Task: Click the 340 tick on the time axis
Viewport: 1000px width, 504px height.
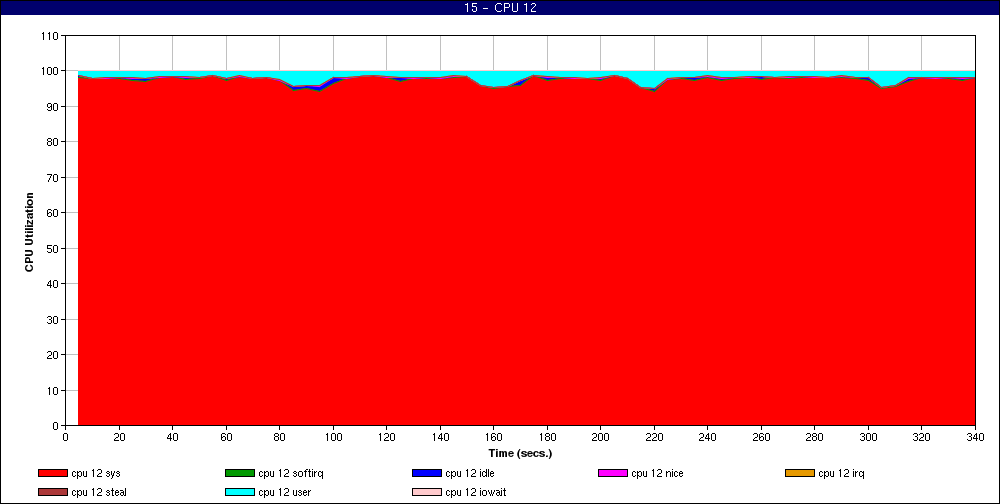Action: pos(975,438)
